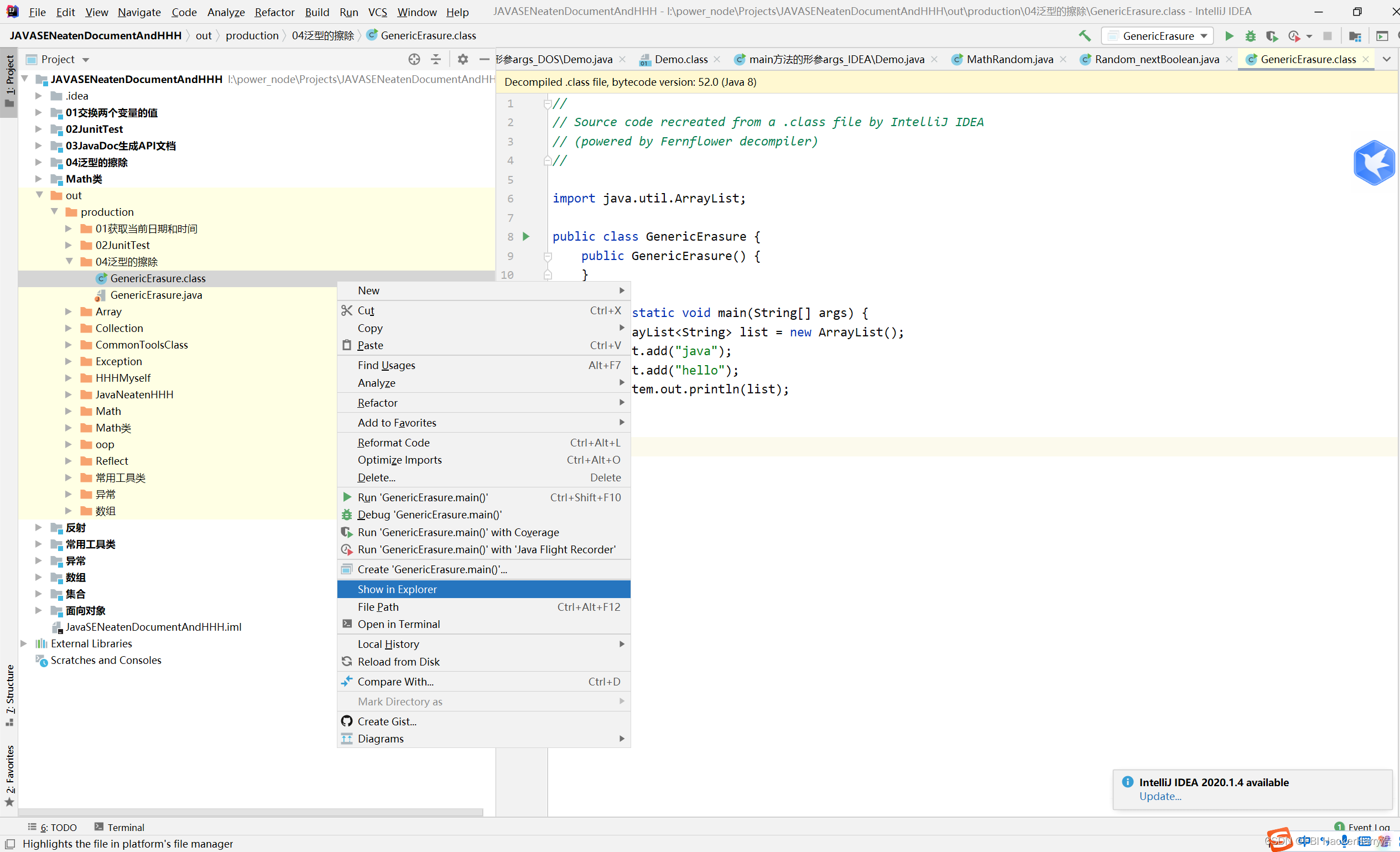This screenshot has height=852, width=1400.
Task: Click the tool windows toggle icon in status bar
Action: coord(9,844)
